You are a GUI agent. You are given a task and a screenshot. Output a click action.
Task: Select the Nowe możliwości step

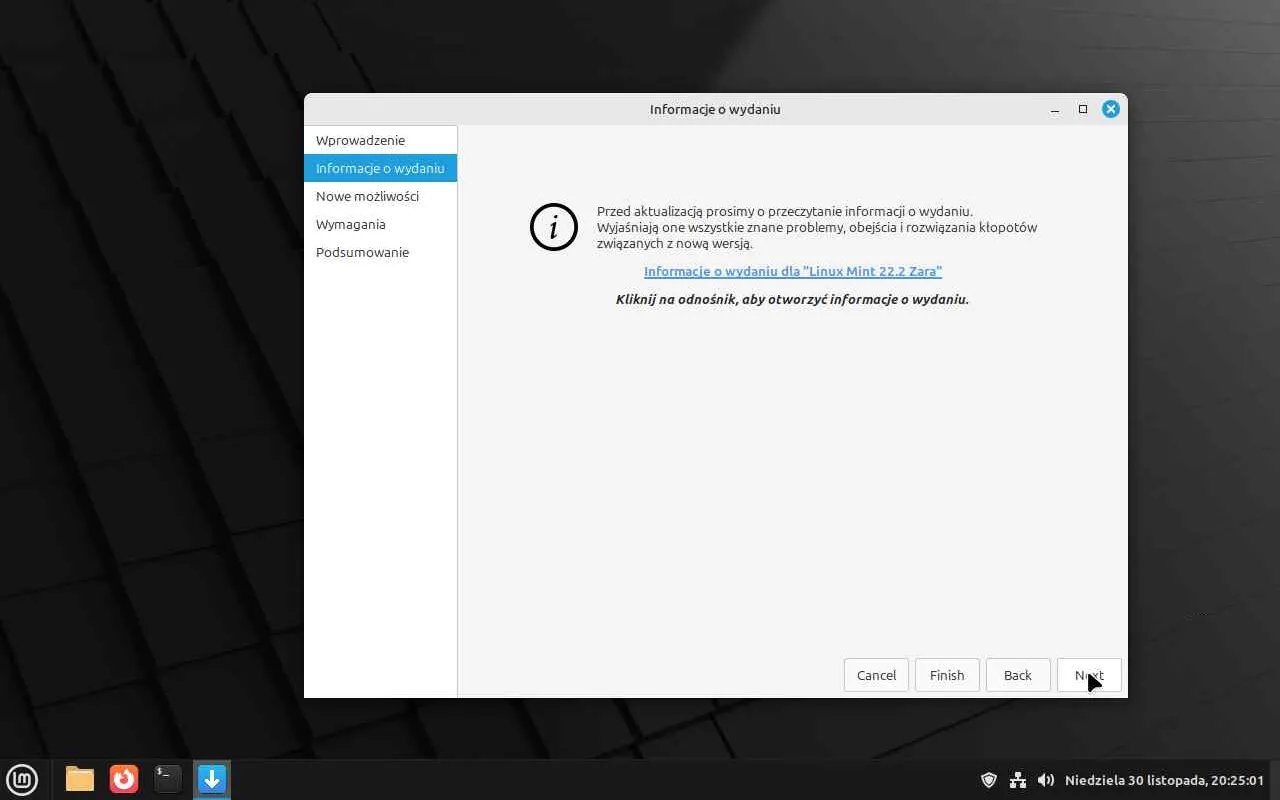[x=380, y=196]
